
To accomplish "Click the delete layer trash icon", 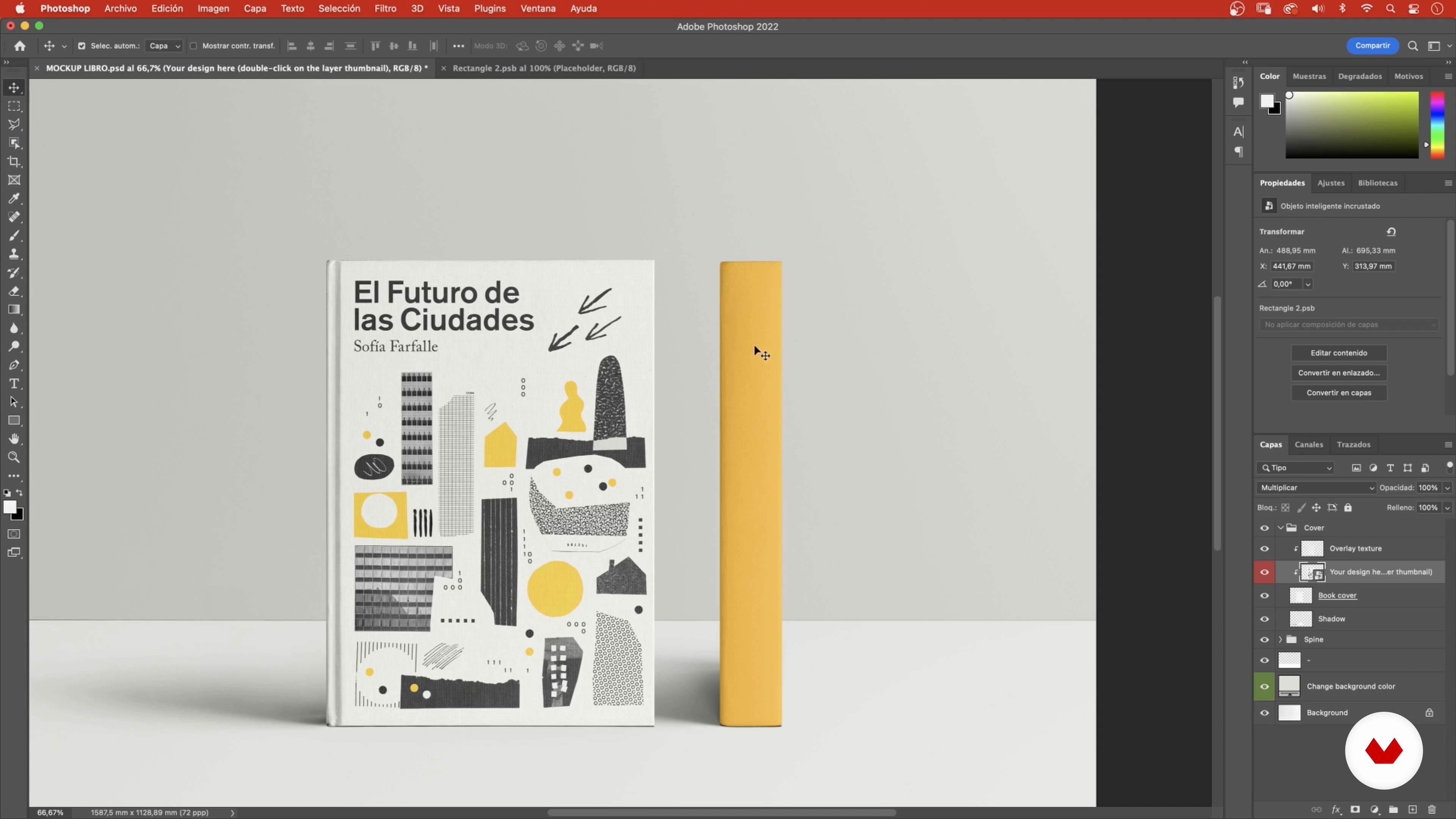I will coord(1432,810).
